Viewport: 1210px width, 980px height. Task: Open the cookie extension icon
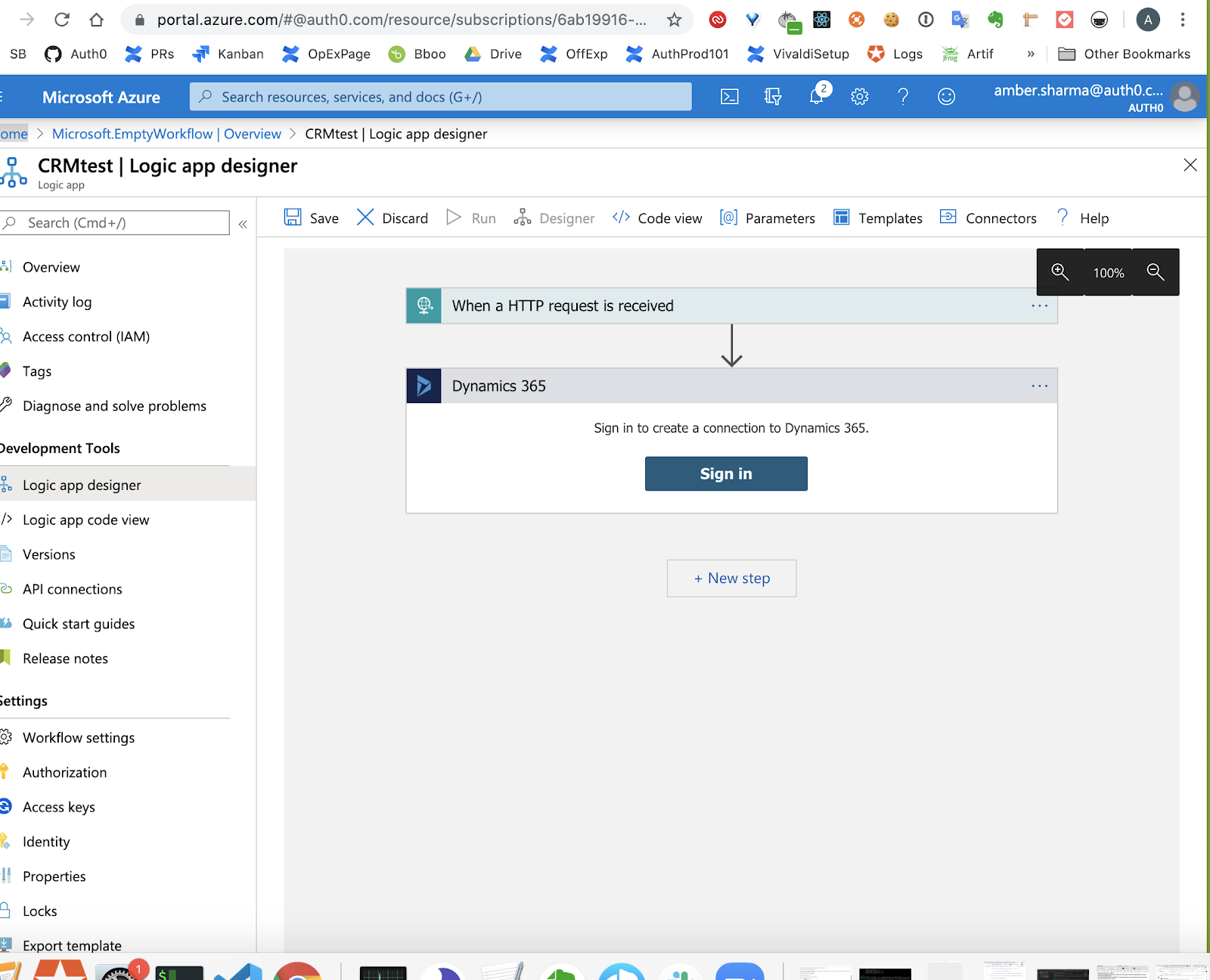pyautogui.click(x=892, y=20)
